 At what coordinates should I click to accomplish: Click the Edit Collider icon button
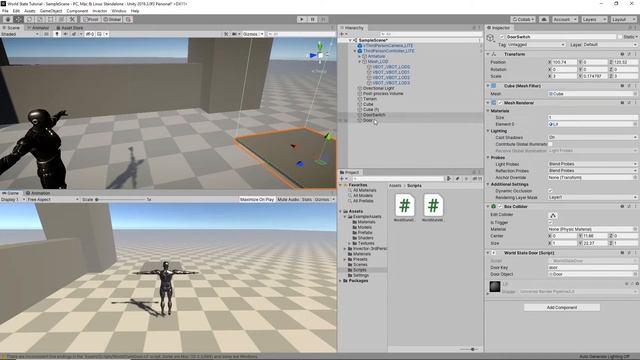coord(553,215)
